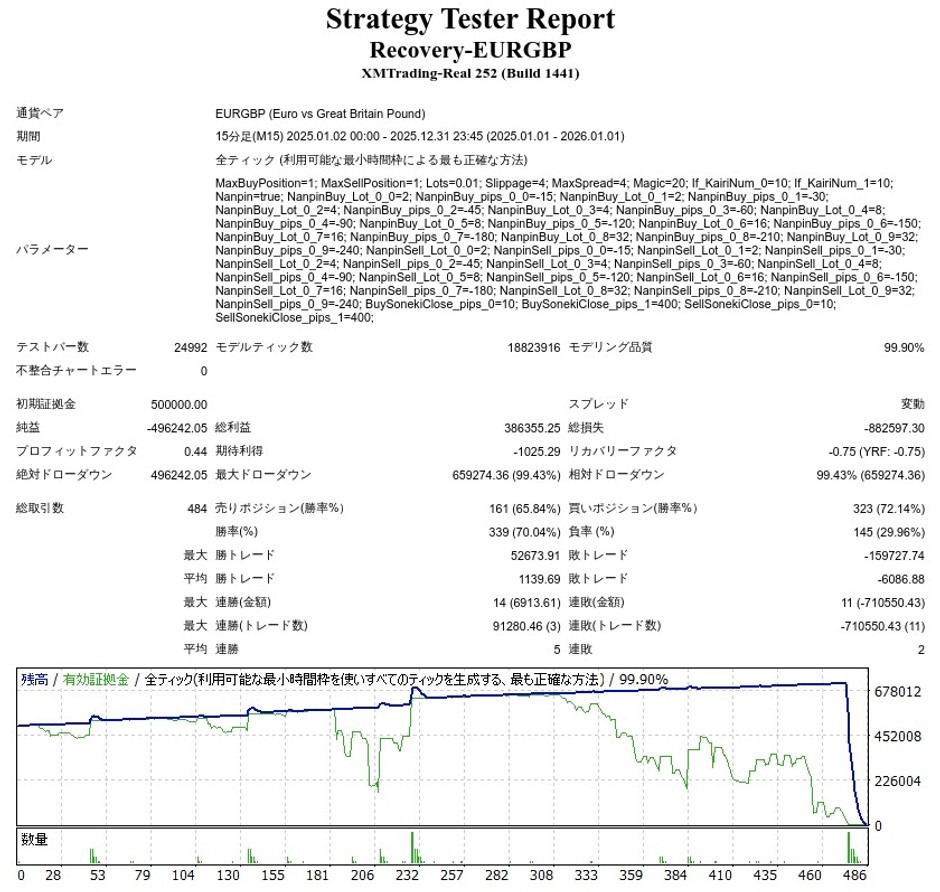Select short positions 161 (65.84%)

tap(525, 509)
